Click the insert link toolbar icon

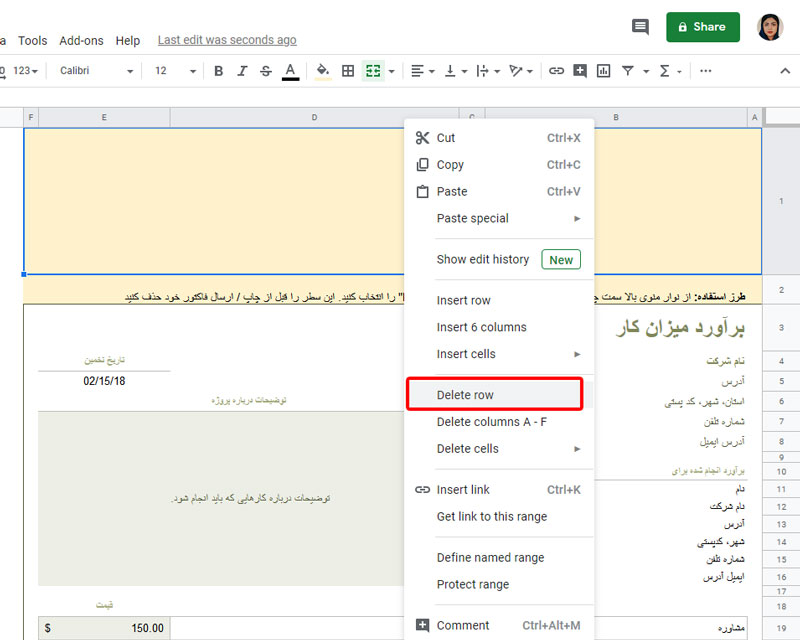point(556,71)
